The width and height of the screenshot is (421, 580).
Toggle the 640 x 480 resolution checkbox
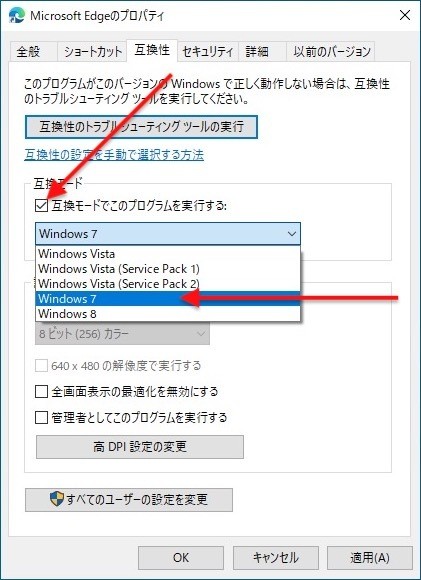pyautogui.click(x=41, y=366)
